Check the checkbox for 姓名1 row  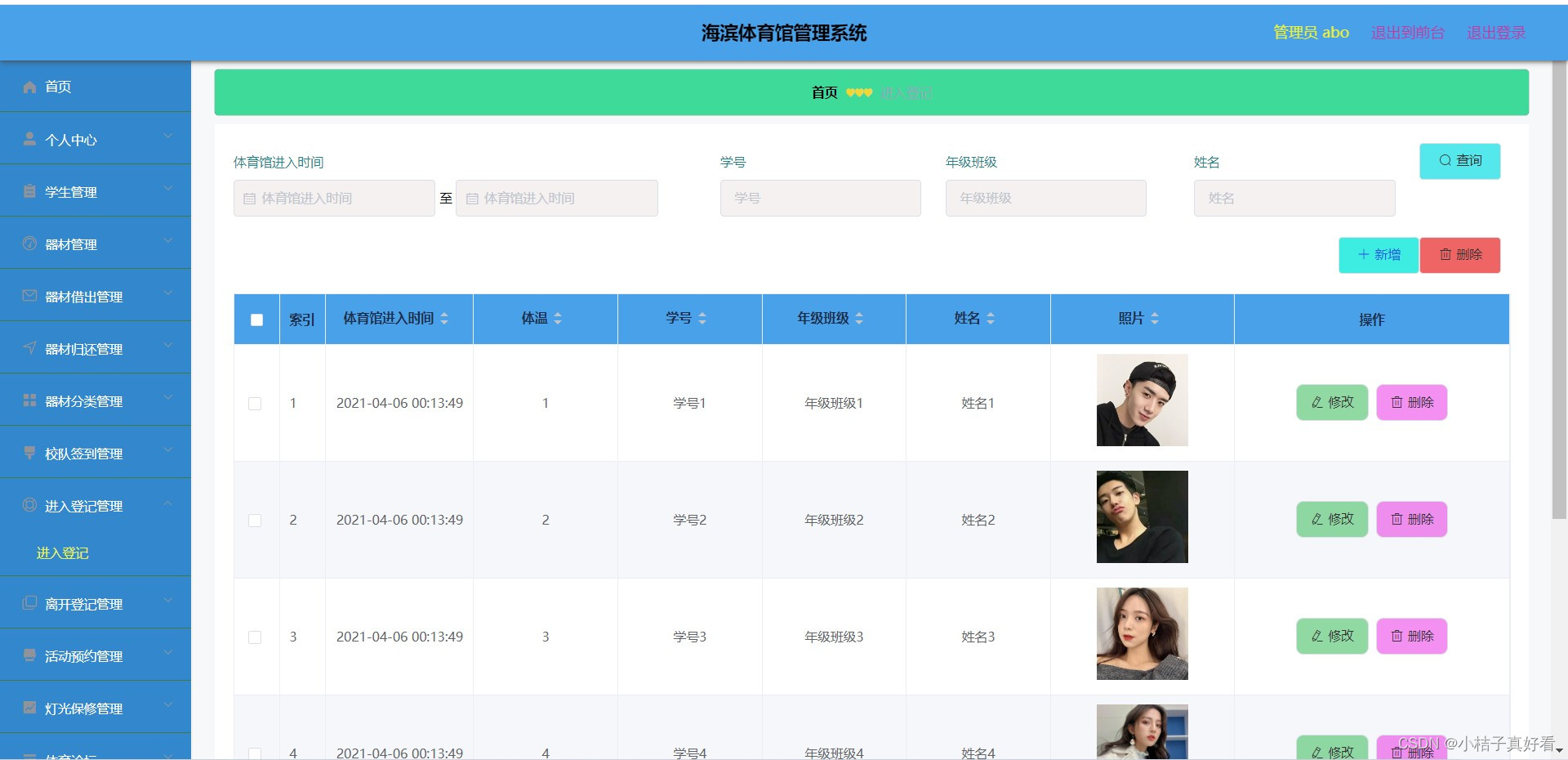[255, 403]
